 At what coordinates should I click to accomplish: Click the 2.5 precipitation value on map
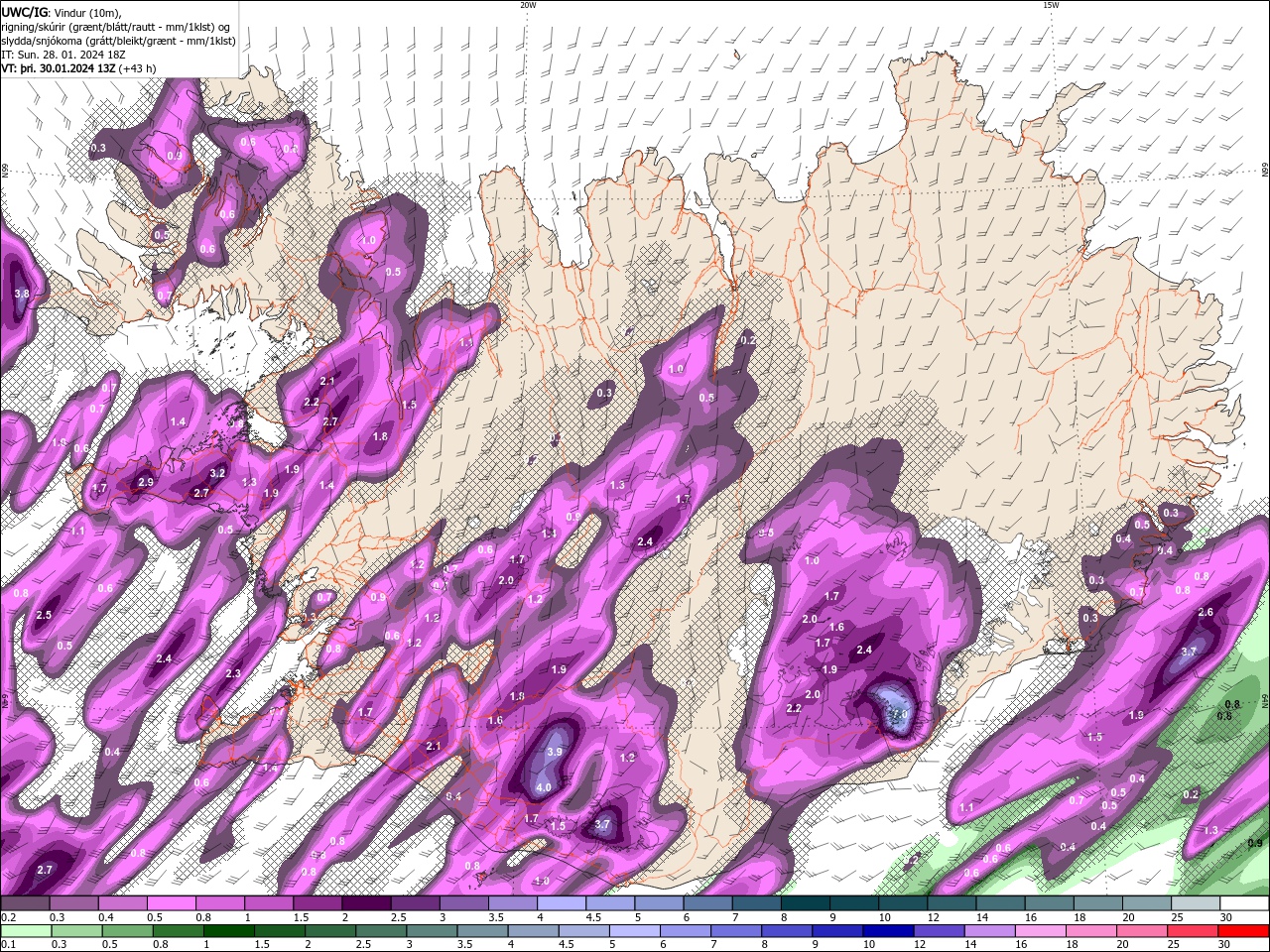coord(44,615)
